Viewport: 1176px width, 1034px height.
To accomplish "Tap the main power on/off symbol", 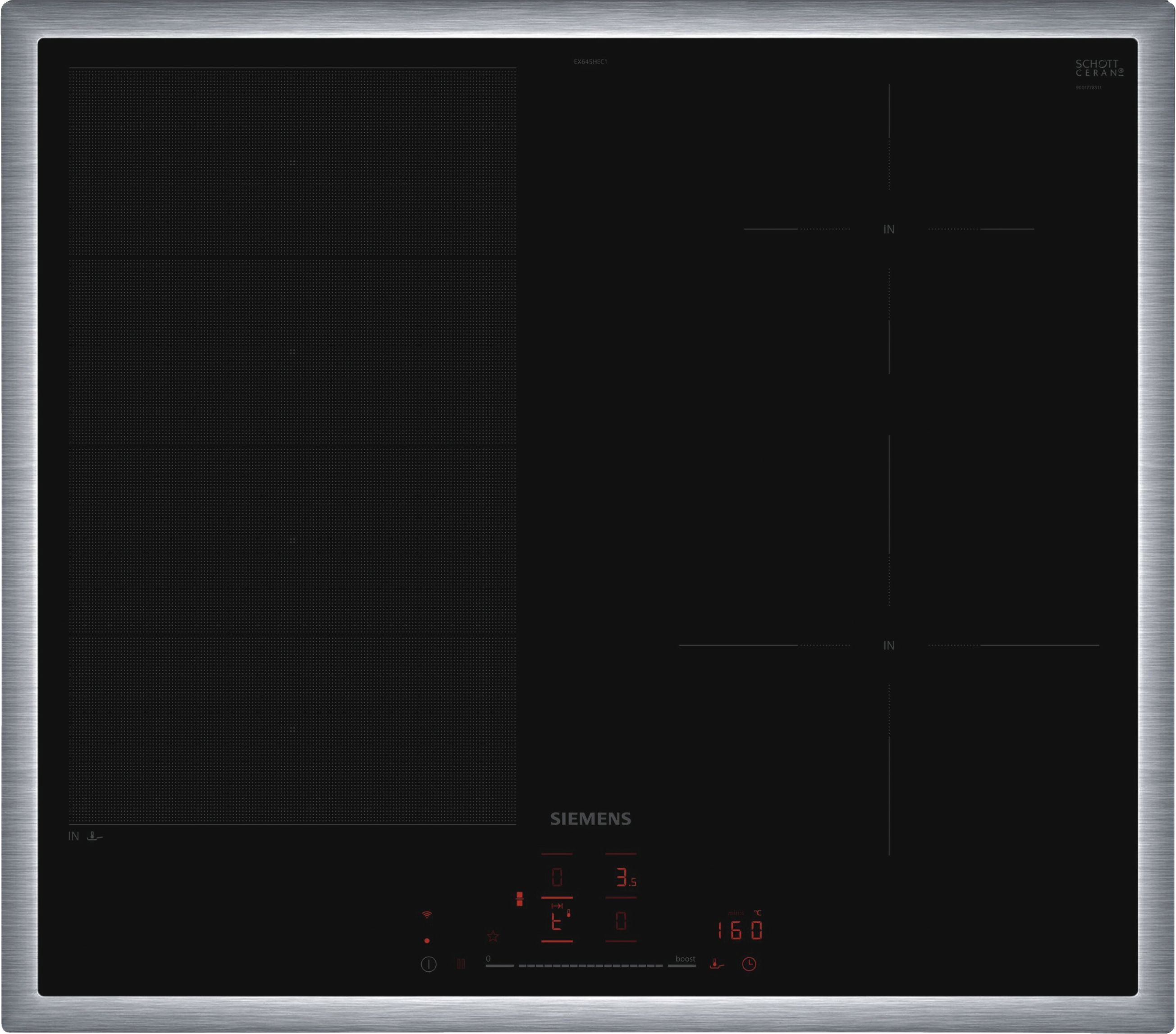I will 429,964.
